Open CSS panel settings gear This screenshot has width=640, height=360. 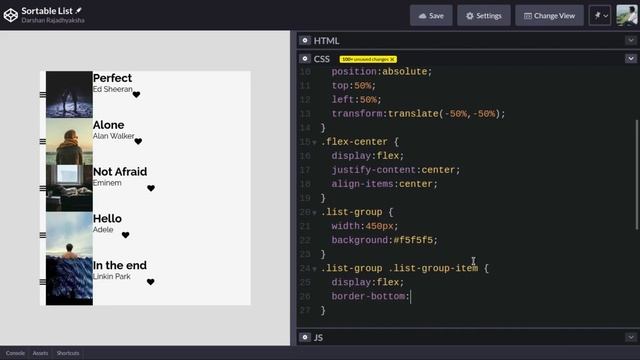click(x=304, y=59)
